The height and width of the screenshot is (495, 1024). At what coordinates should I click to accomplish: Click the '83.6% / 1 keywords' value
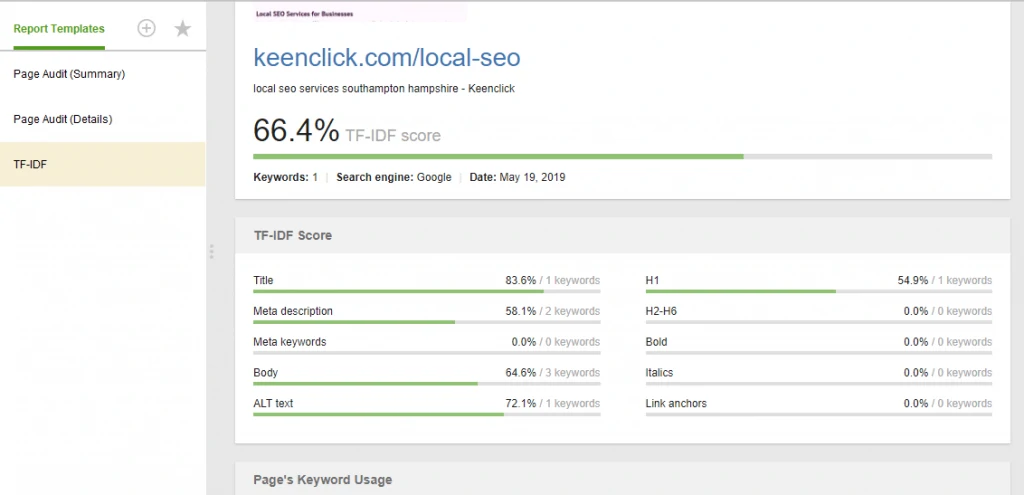[x=552, y=280]
